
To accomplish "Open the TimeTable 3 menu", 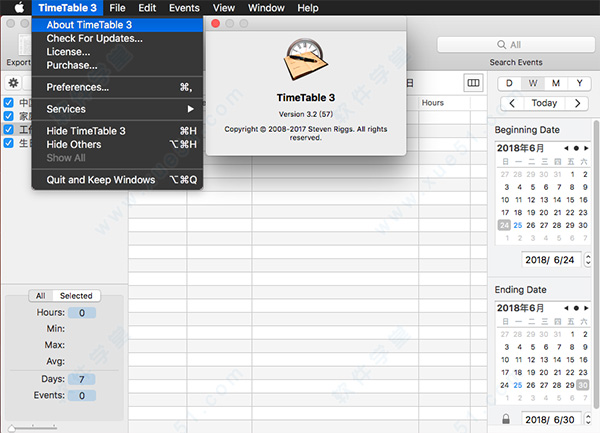I will click(67, 8).
